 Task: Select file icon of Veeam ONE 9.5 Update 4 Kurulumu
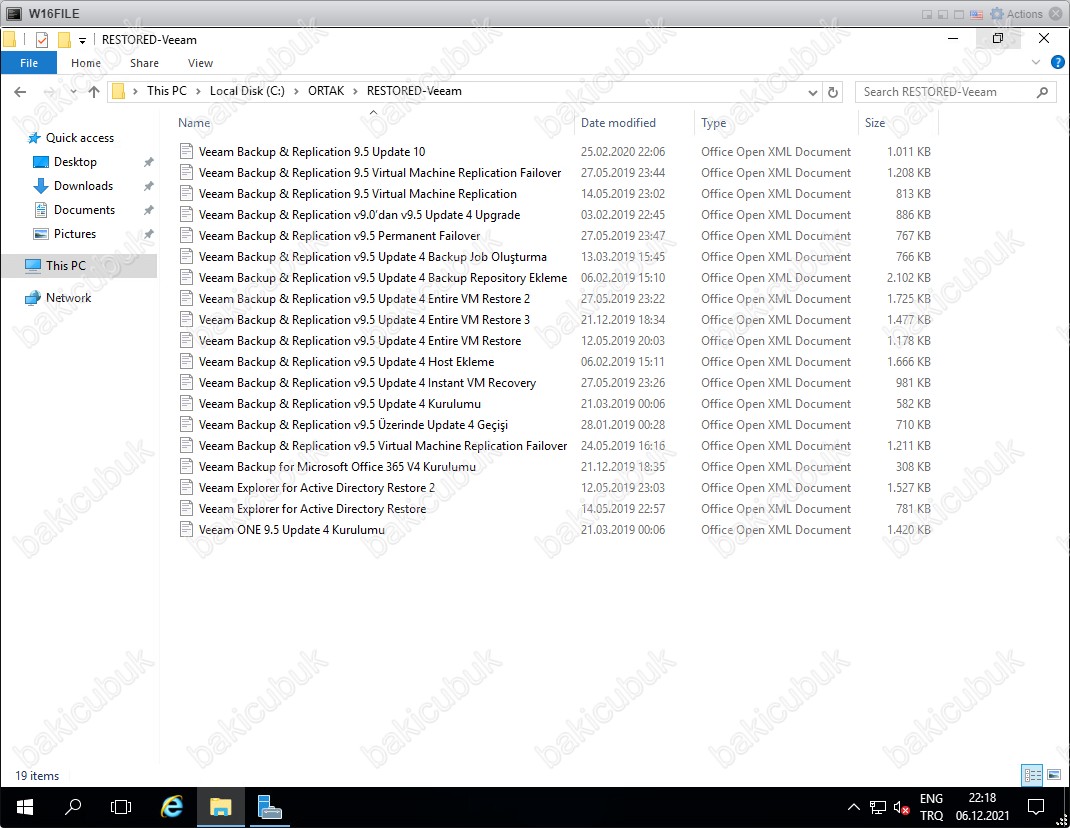click(186, 529)
